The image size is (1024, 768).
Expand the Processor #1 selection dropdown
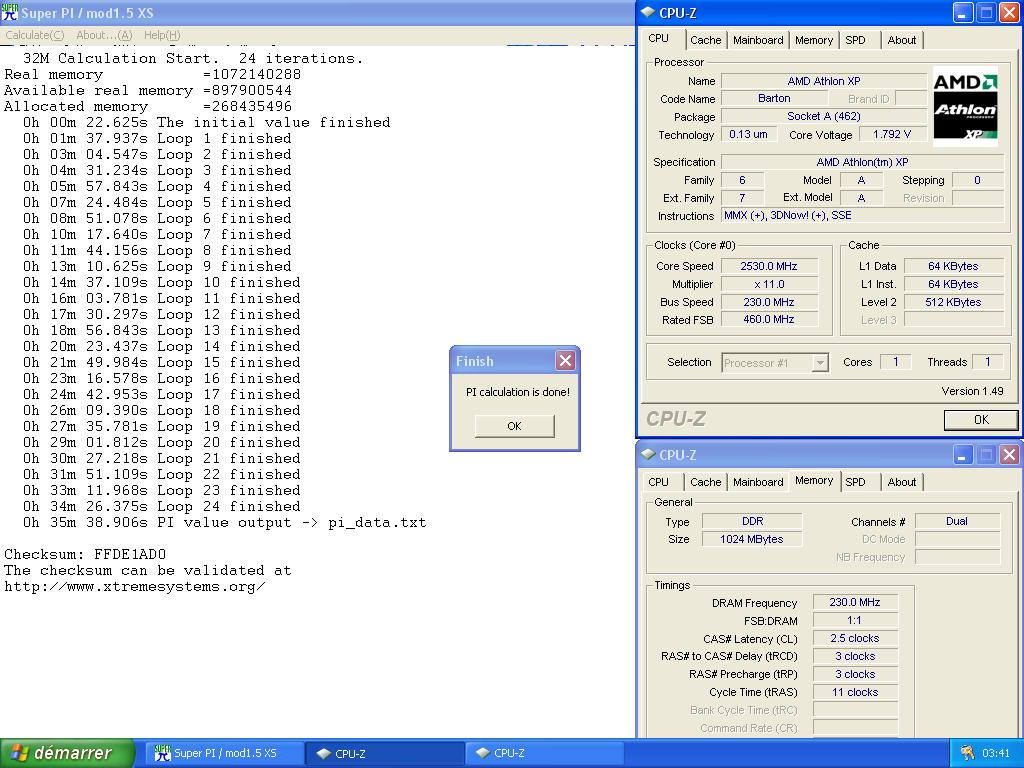[820, 362]
